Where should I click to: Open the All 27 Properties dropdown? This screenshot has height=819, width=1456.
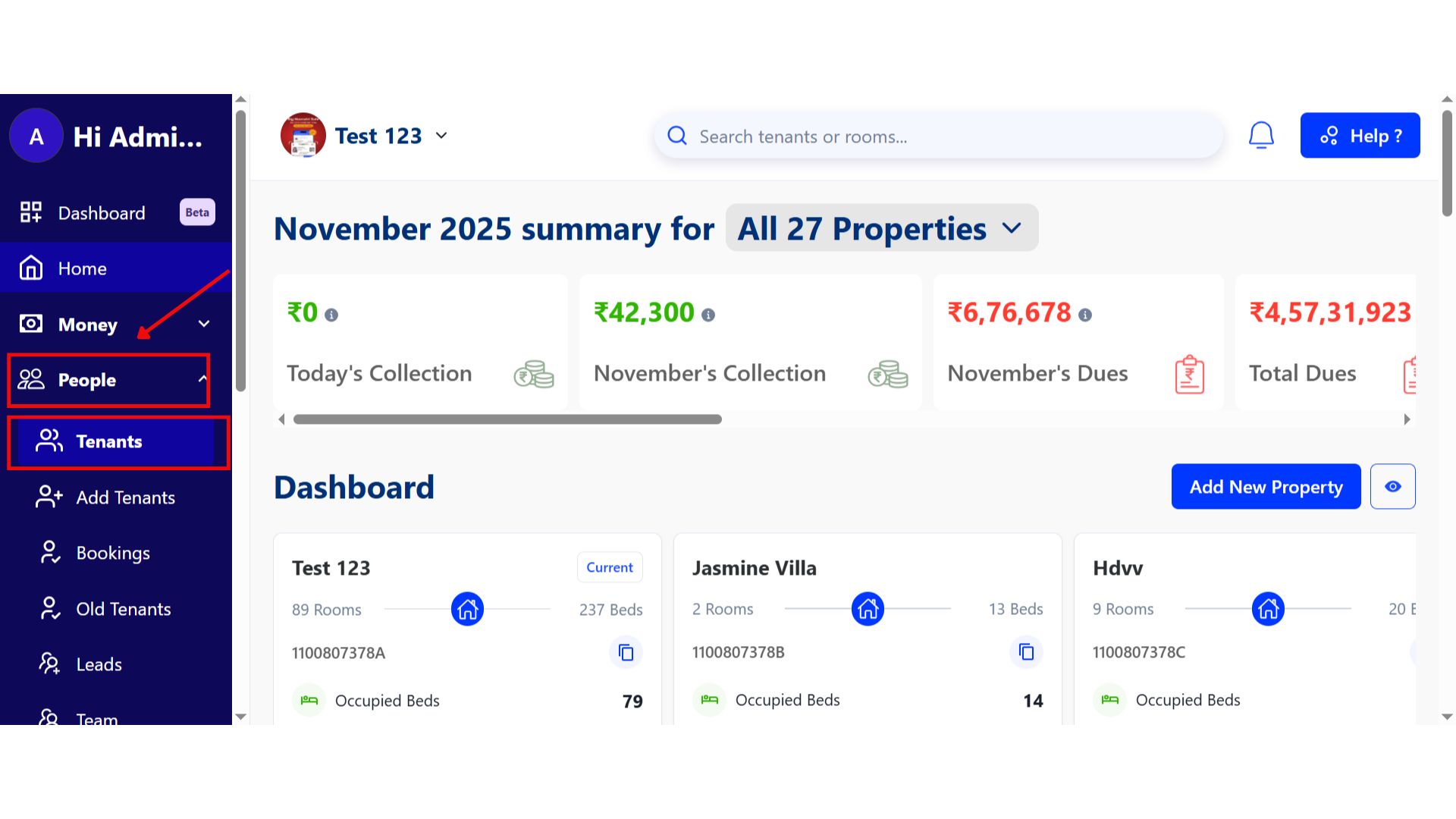[881, 228]
